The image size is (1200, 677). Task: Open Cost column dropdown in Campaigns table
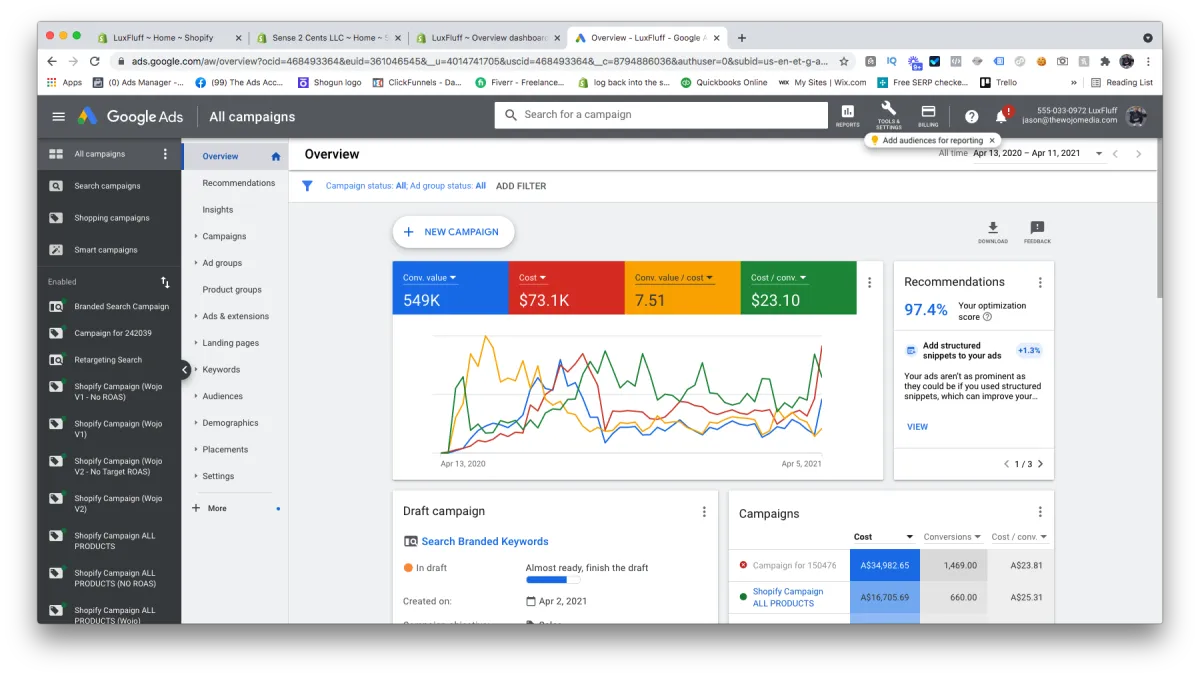pos(883,537)
